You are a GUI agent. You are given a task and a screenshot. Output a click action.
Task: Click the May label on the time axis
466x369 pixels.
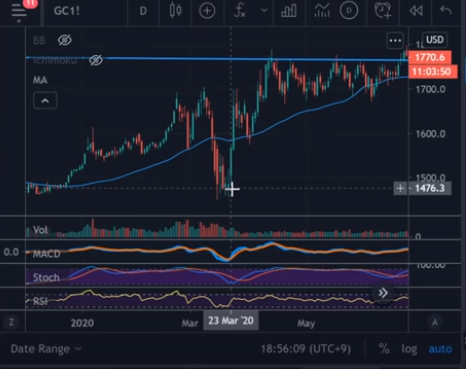306,323
